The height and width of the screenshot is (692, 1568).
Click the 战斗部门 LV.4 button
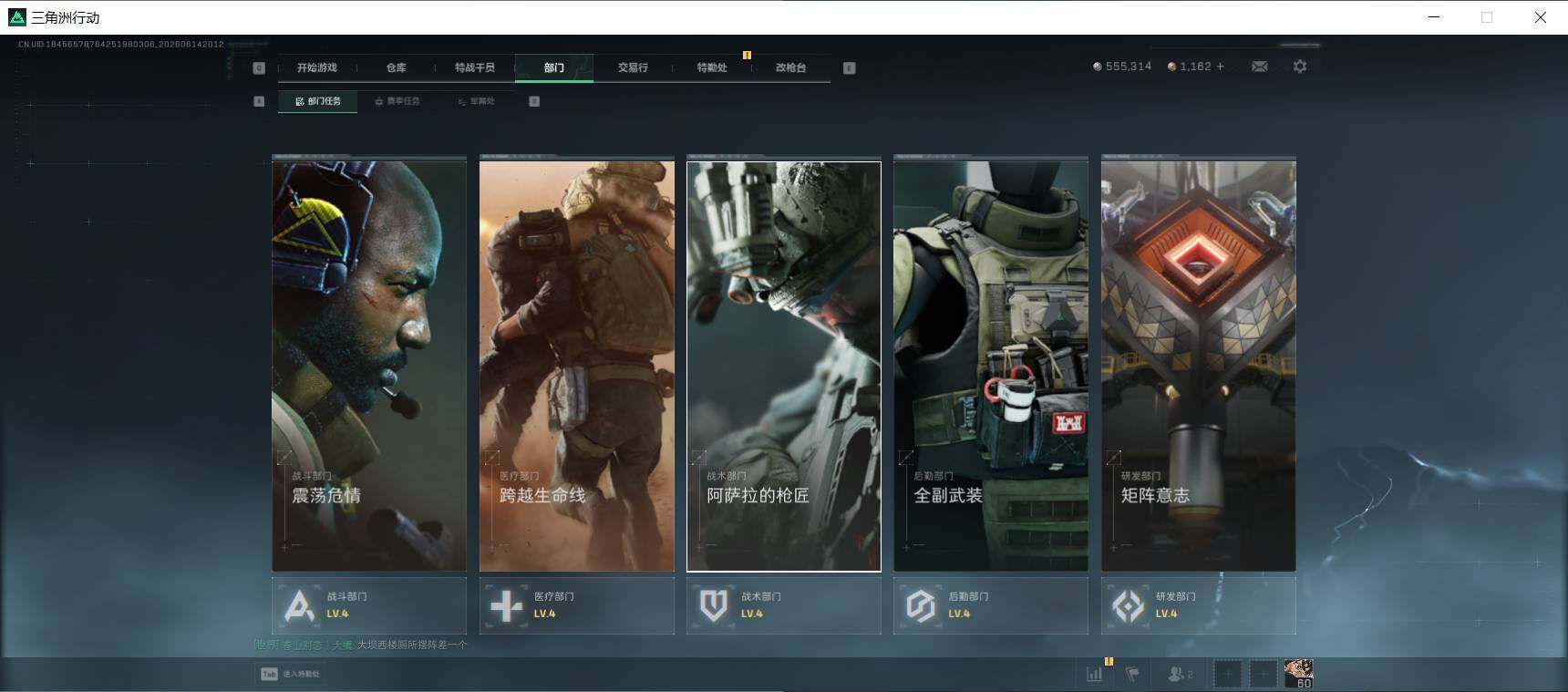click(x=369, y=605)
